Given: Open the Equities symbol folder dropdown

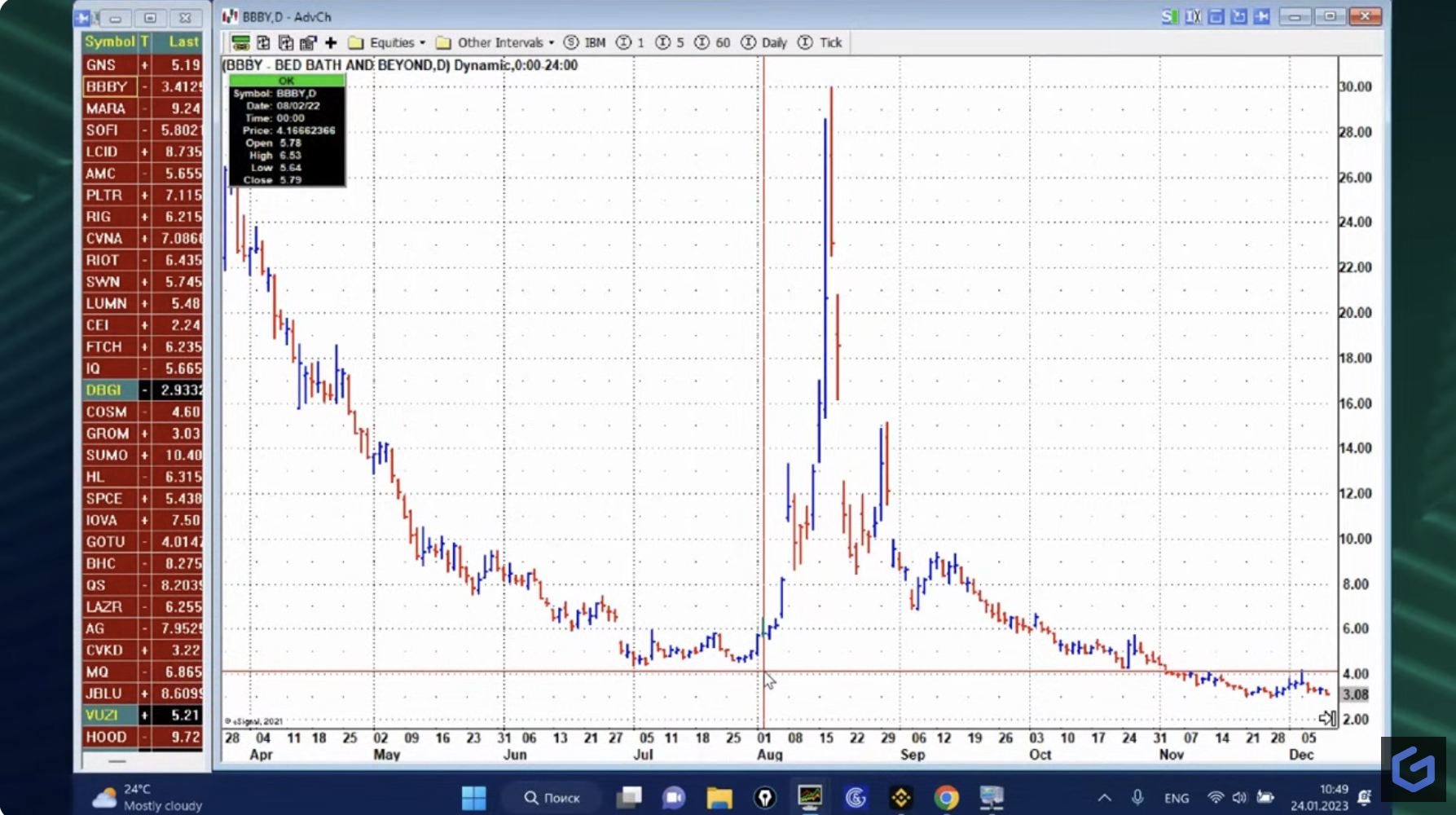Looking at the screenshot, I should point(388,42).
